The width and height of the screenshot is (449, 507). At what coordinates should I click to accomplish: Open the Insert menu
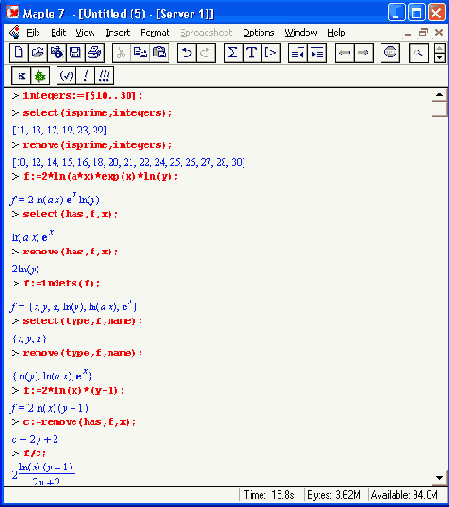118,33
